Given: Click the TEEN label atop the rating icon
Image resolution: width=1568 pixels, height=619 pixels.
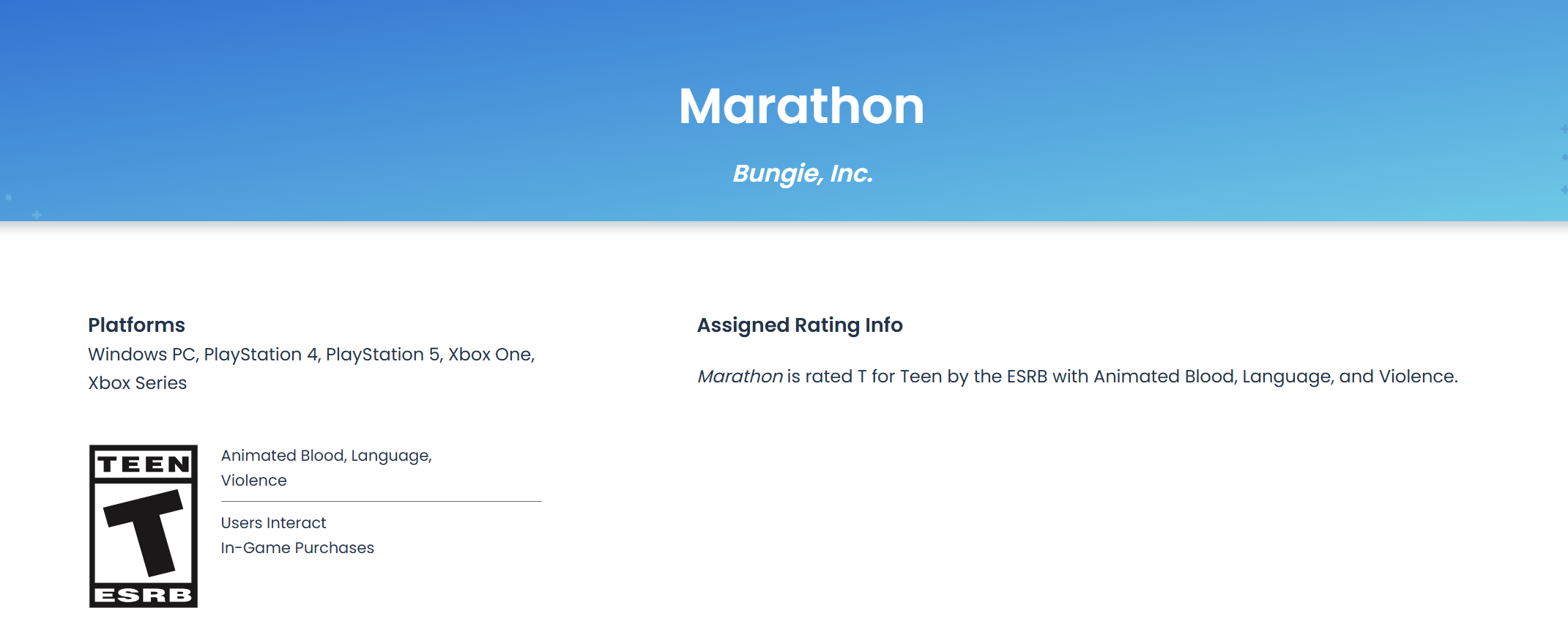Looking at the screenshot, I should point(144,464).
